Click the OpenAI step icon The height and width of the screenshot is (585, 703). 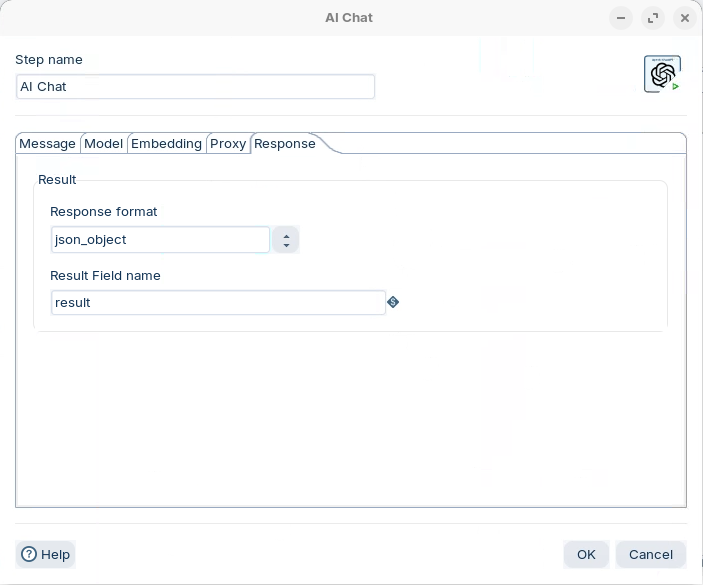(x=662, y=74)
